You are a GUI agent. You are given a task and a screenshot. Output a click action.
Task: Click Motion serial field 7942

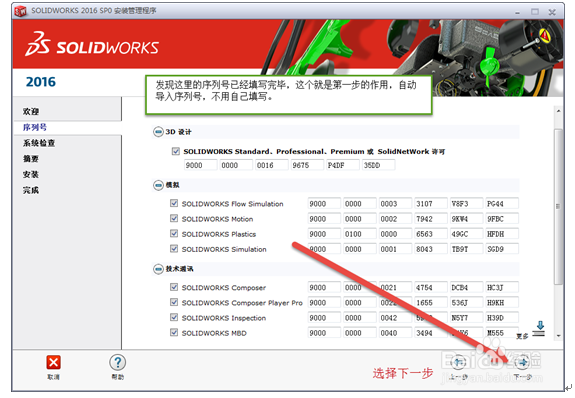[431, 219]
